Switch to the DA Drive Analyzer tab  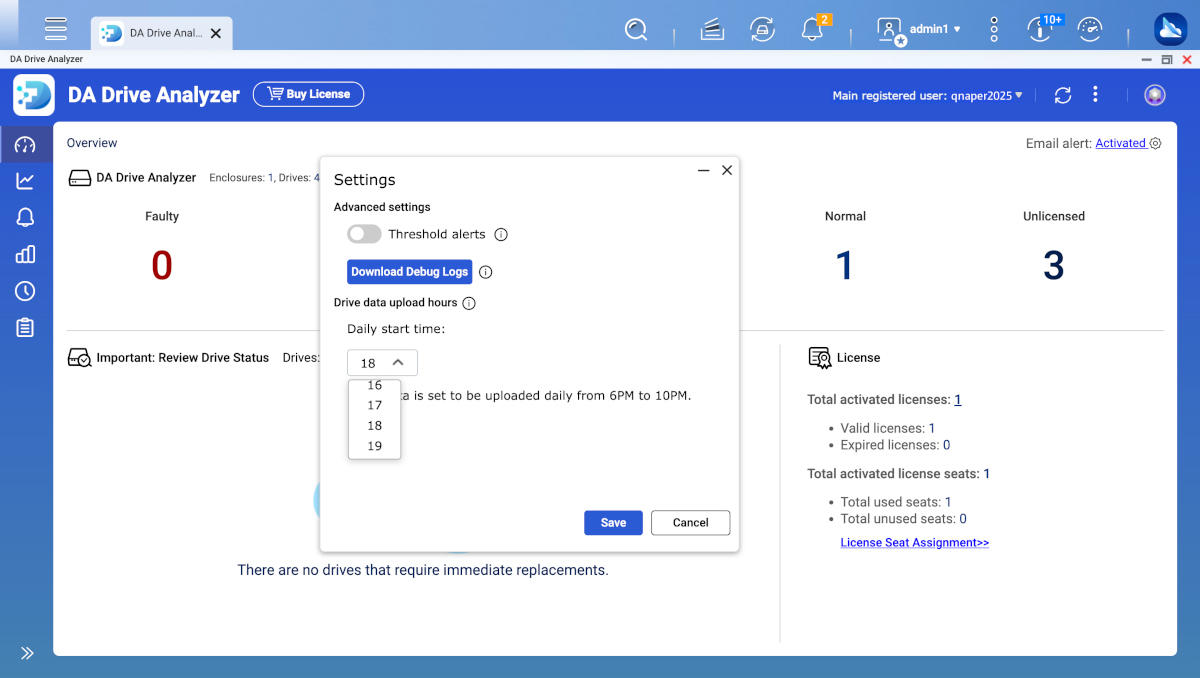pyautogui.click(x=160, y=33)
